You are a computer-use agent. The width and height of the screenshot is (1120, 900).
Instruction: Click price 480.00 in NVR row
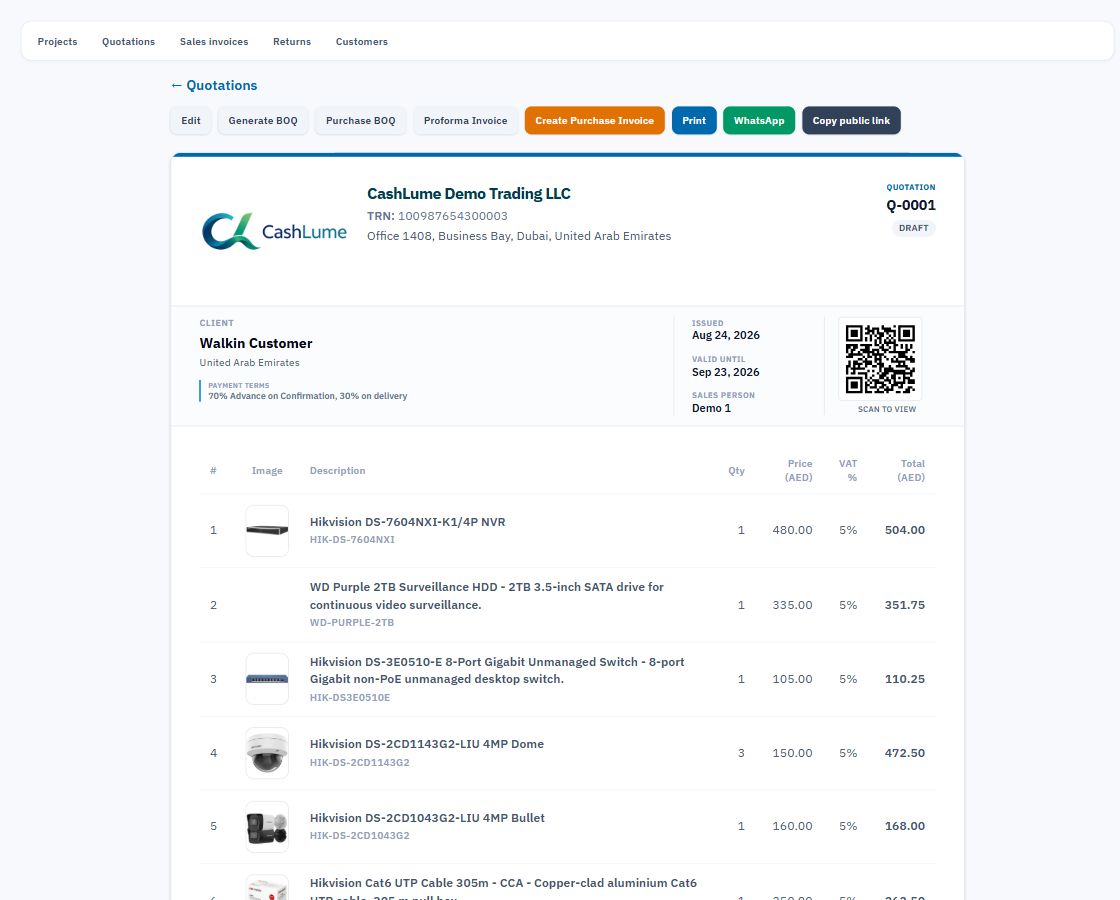[x=792, y=530]
